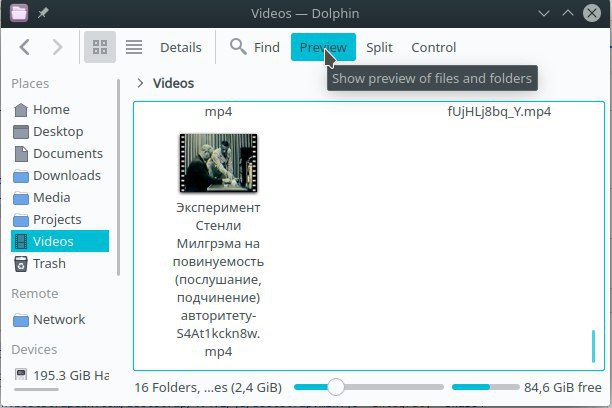This screenshot has width=612, height=408.
Task: Go forward with the right arrow
Action: (x=57, y=47)
